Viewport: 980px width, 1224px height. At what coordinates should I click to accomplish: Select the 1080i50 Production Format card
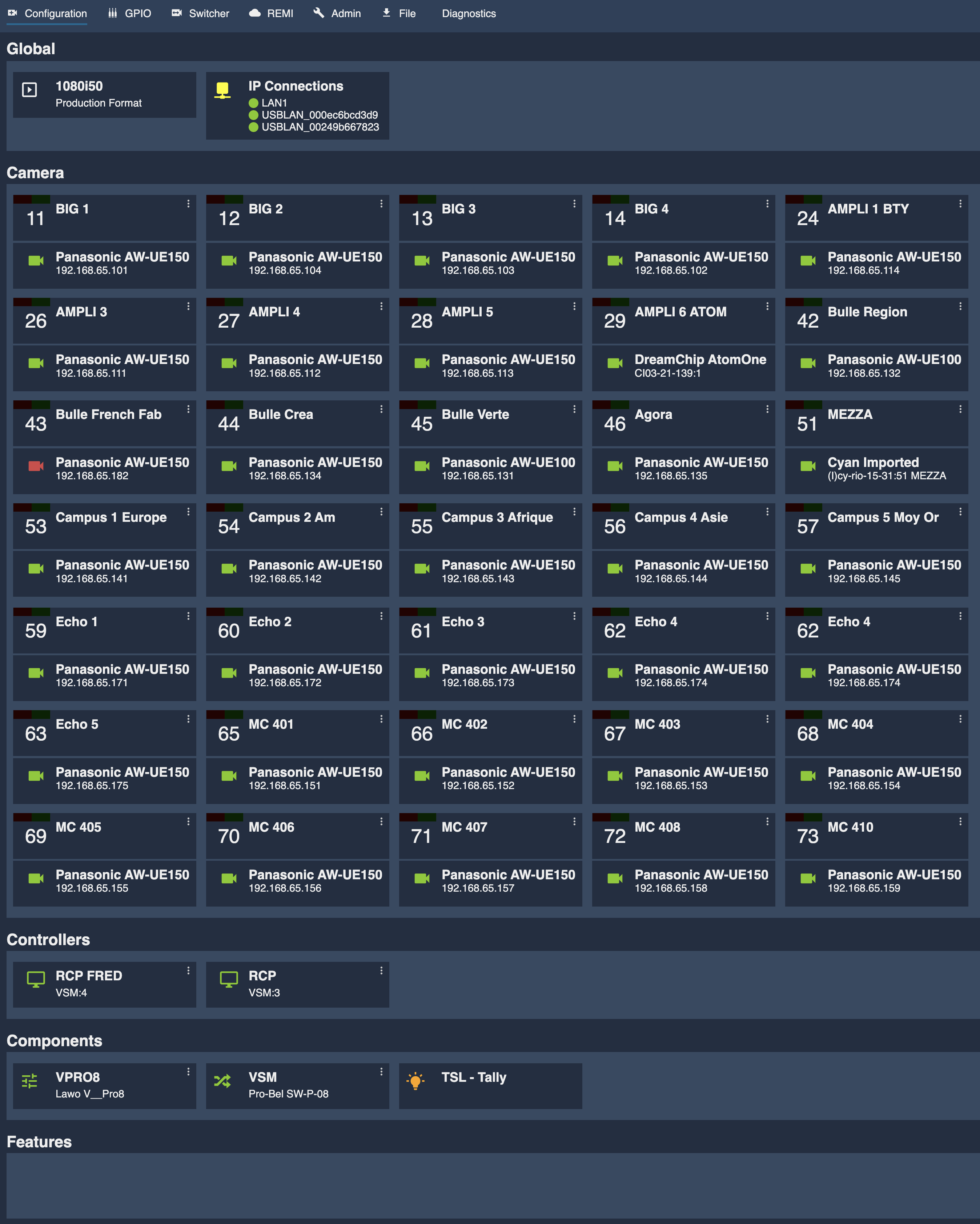(x=104, y=95)
